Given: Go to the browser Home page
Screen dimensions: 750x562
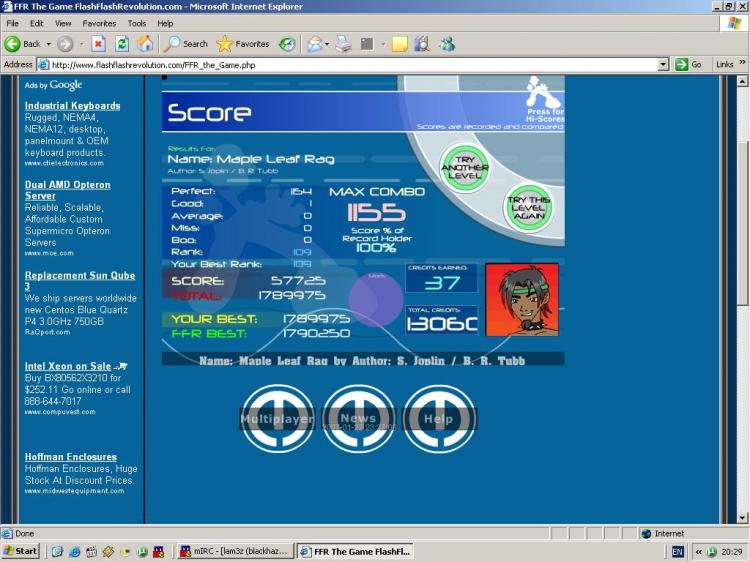Looking at the screenshot, I should [145, 44].
